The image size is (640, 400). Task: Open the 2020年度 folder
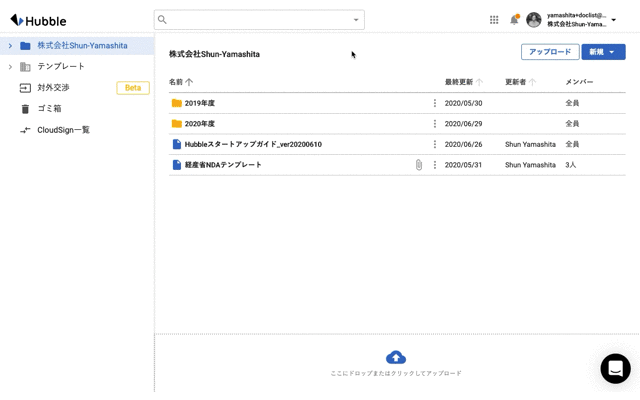[x=200, y=123]
